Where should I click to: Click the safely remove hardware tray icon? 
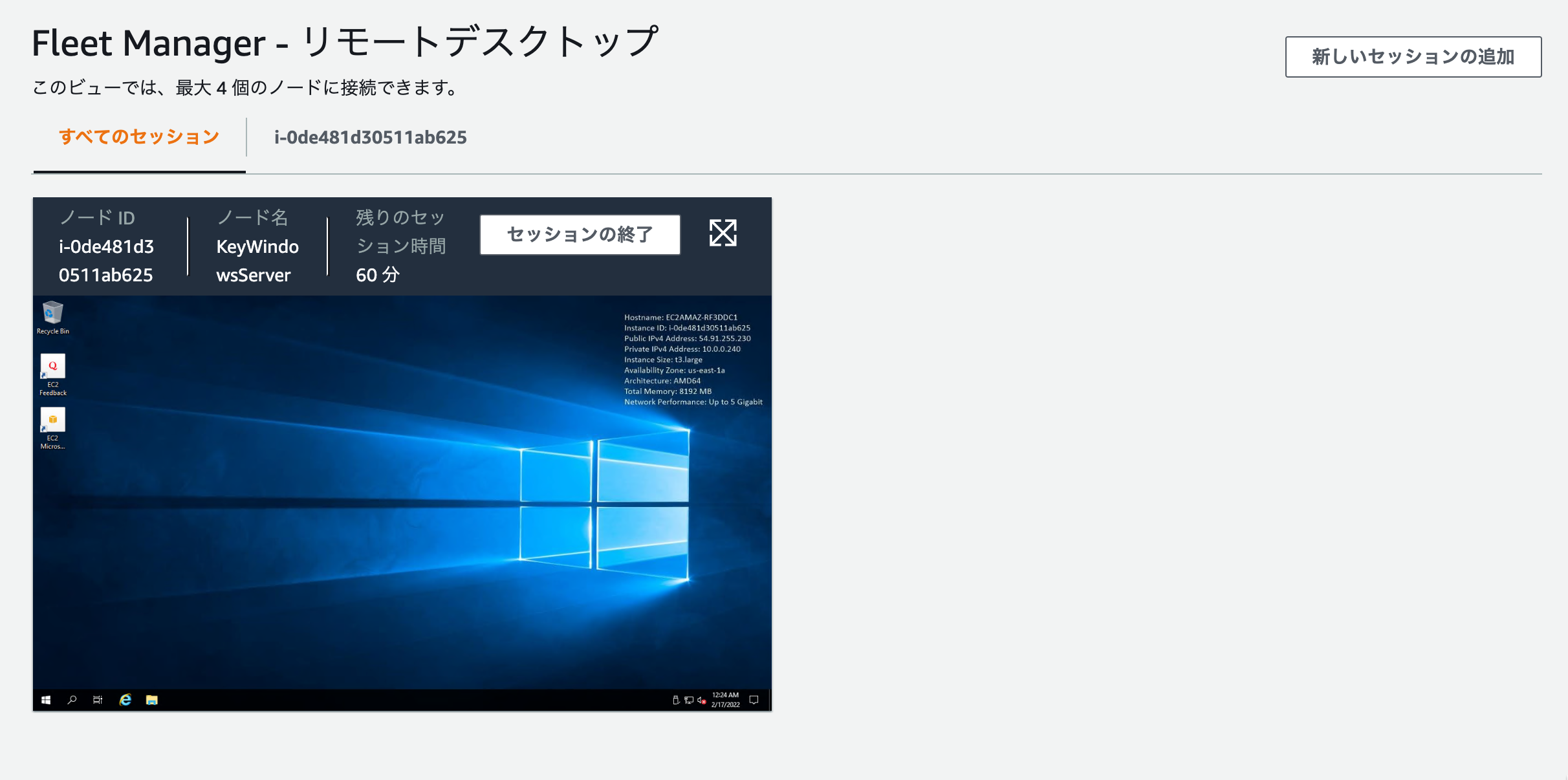point(676,700)
